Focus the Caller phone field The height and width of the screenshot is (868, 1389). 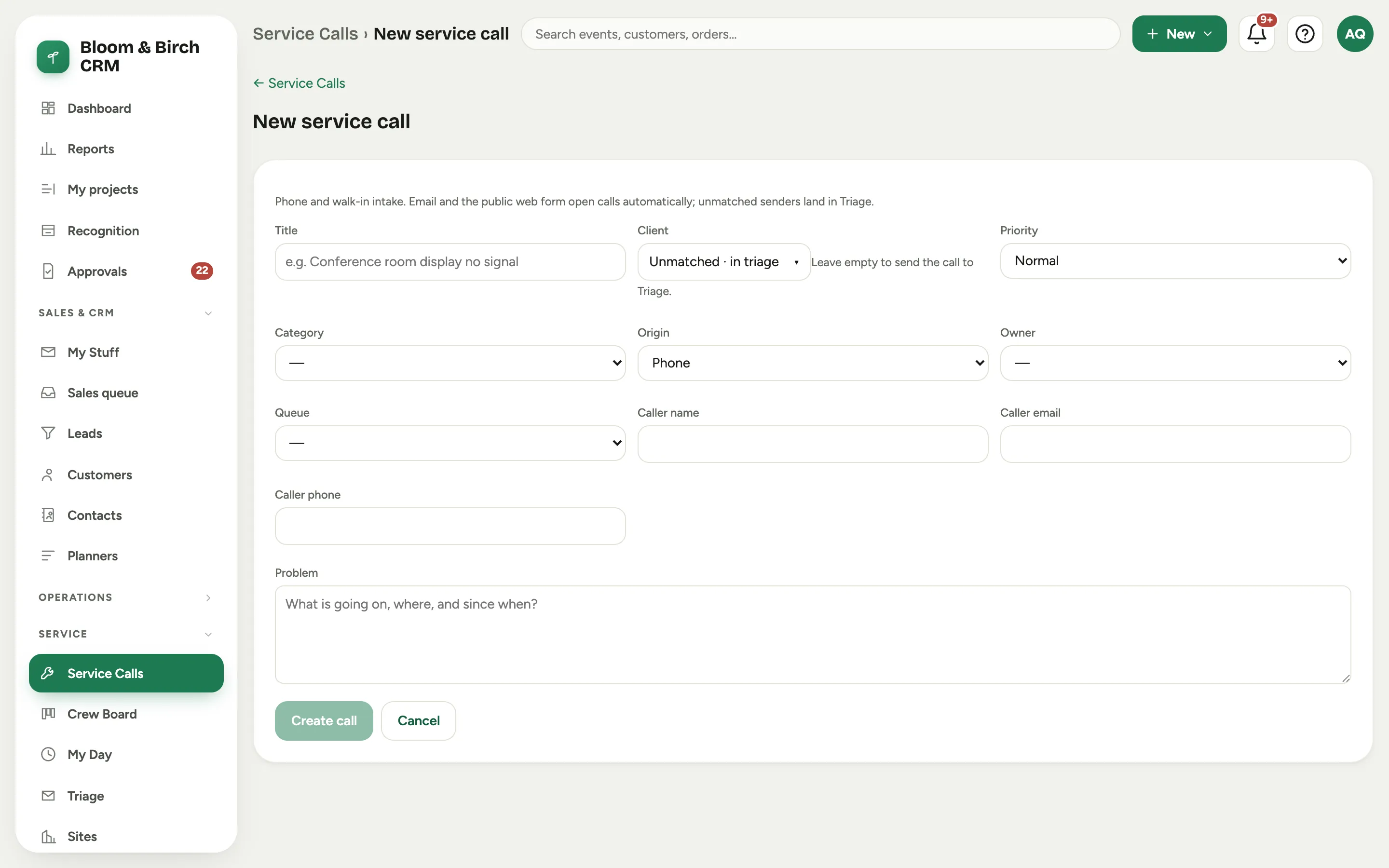(x=450, y=526)
